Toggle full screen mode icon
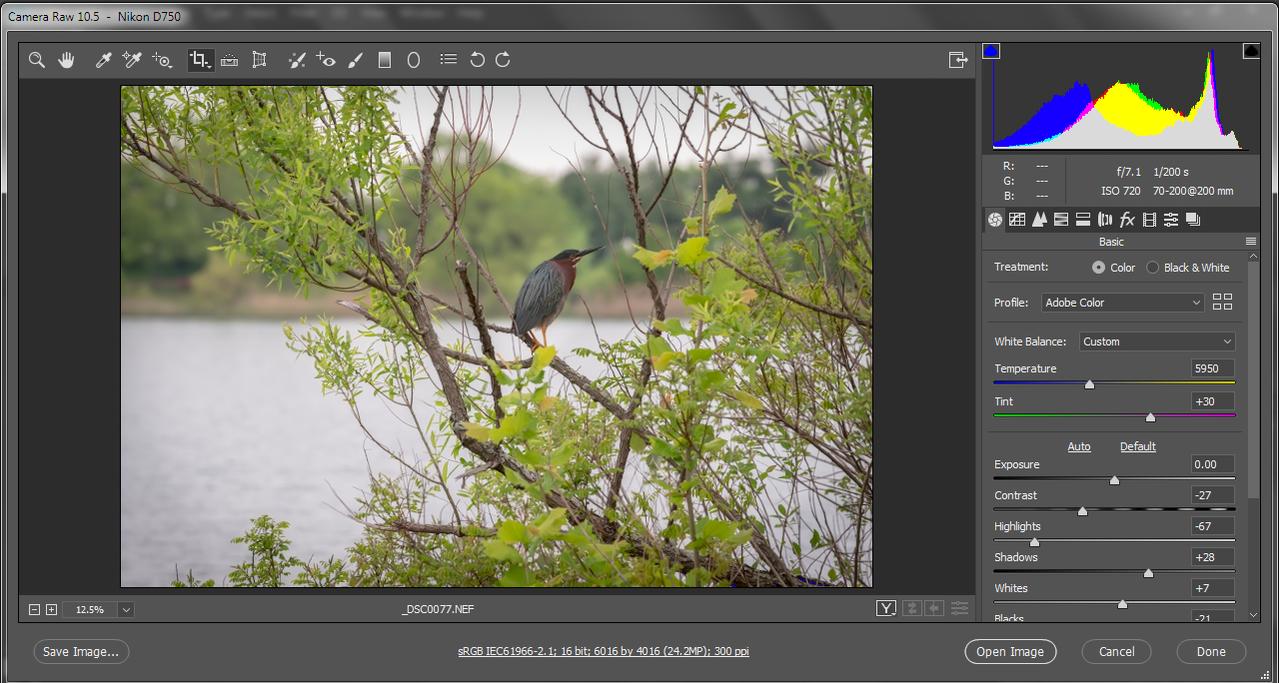This screenshot has width=1279, height=683. click(x=958, y=60)
